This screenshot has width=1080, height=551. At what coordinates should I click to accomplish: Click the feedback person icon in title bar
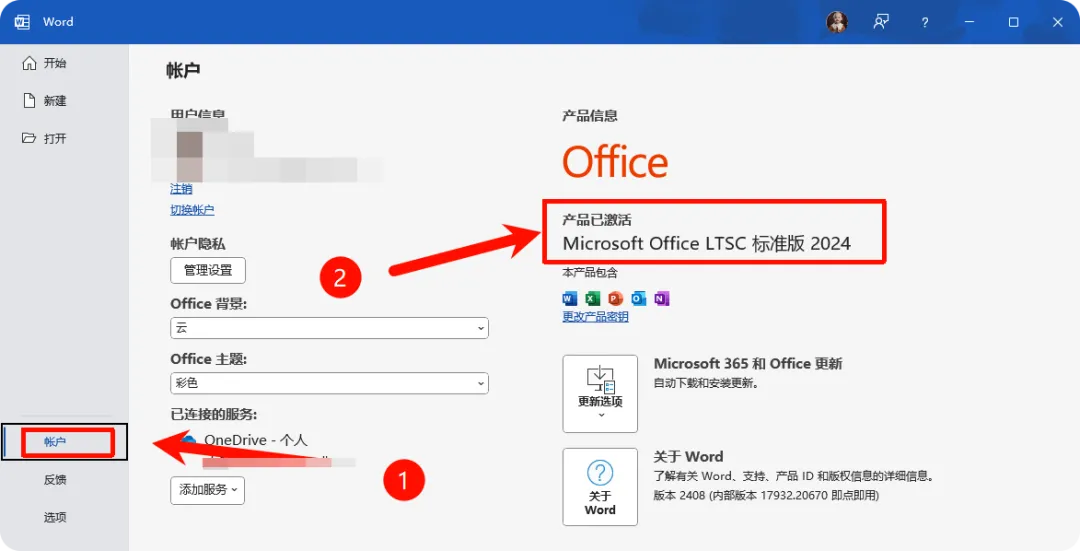click(x=881, y=22)
